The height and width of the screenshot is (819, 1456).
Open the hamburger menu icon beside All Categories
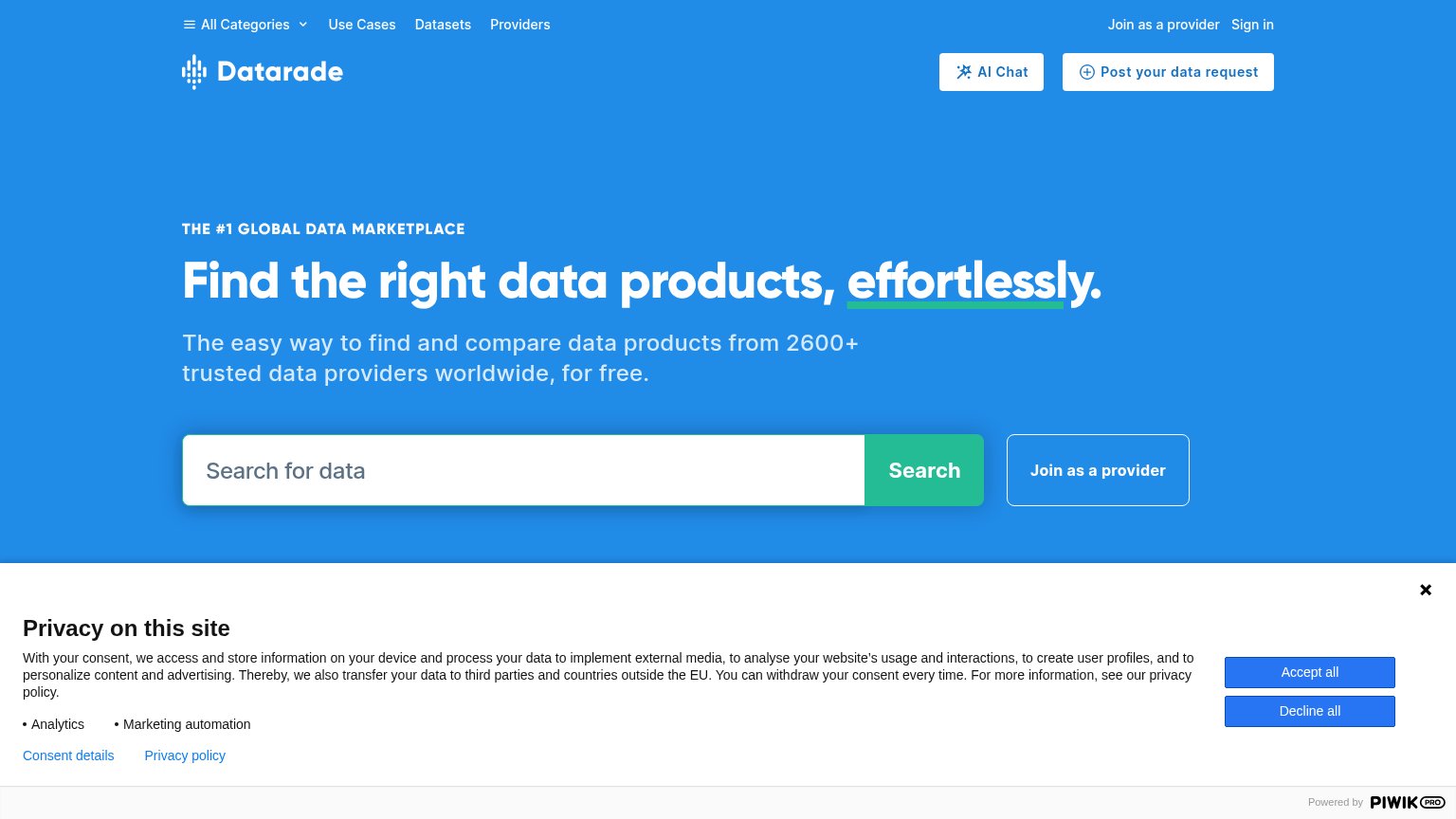[x=190, y=25]
